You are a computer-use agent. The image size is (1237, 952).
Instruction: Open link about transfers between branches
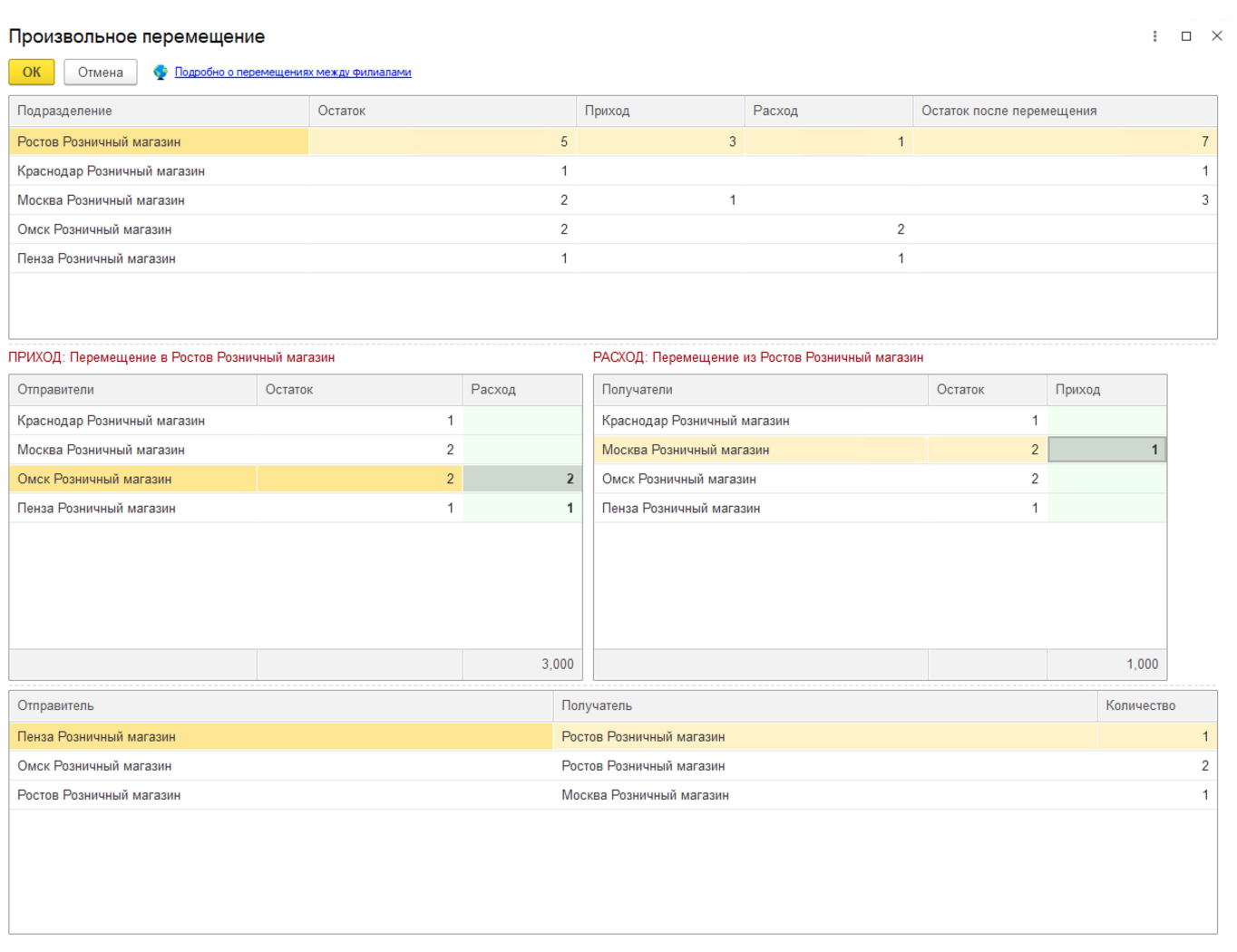coord(293,73)
